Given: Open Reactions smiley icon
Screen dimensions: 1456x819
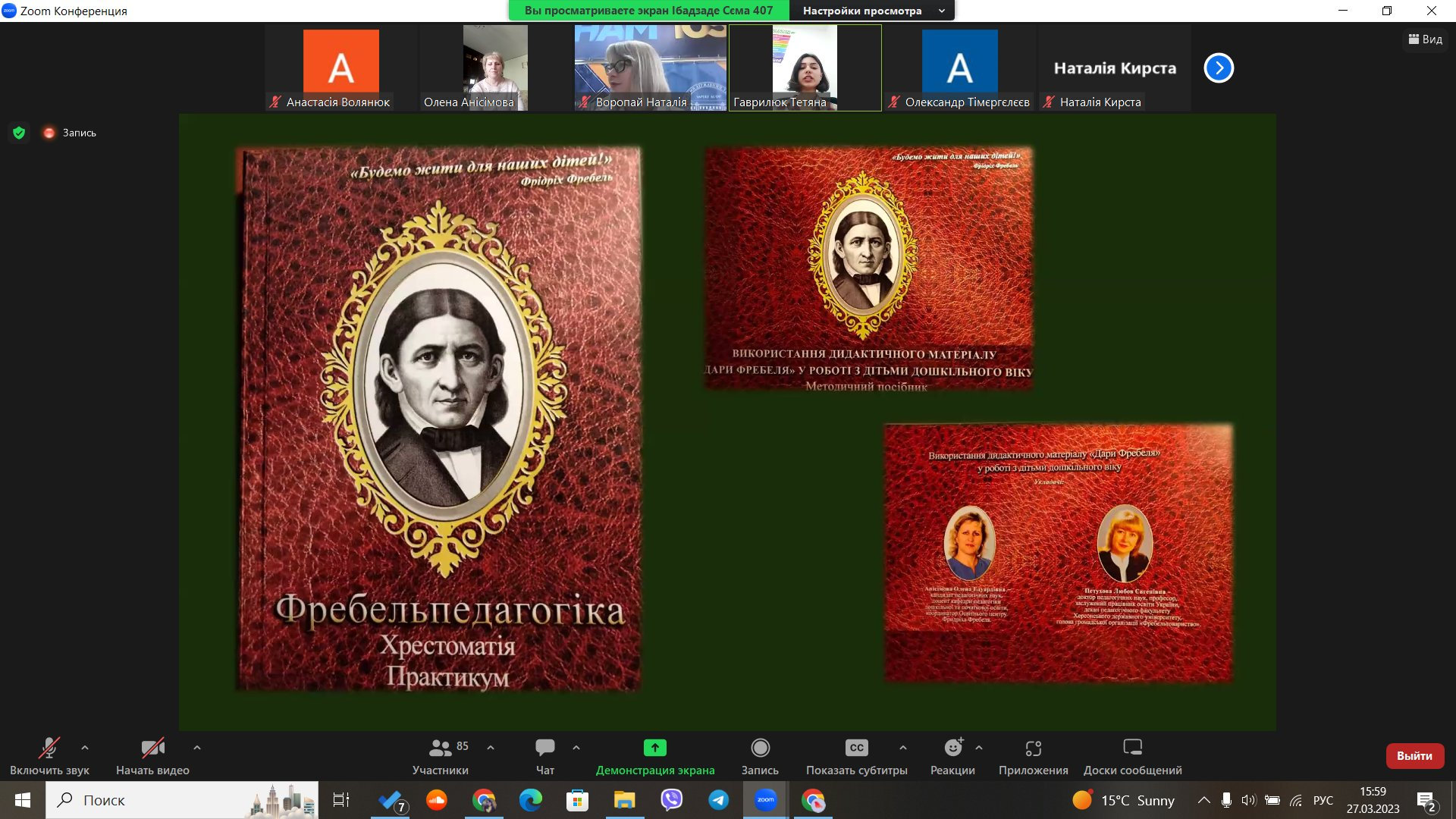Looking at the screenshot, I should [x=953, y=748].
